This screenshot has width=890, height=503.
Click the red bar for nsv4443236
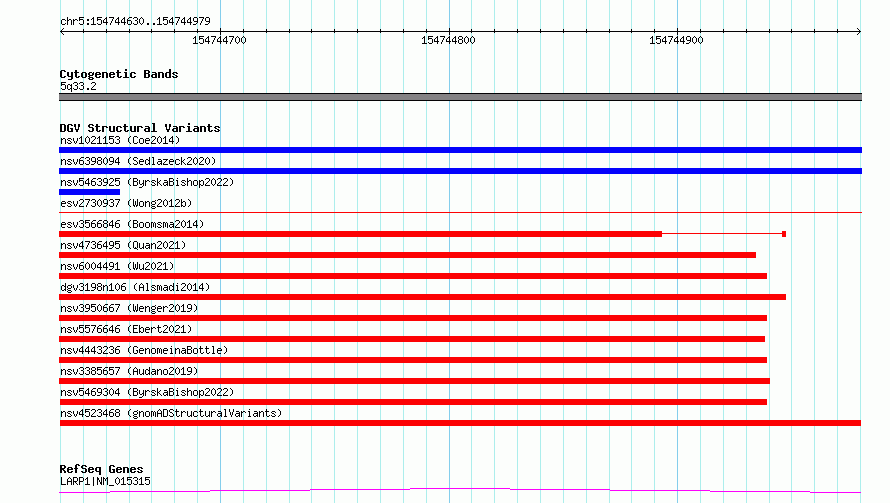(x=413, y=360)
